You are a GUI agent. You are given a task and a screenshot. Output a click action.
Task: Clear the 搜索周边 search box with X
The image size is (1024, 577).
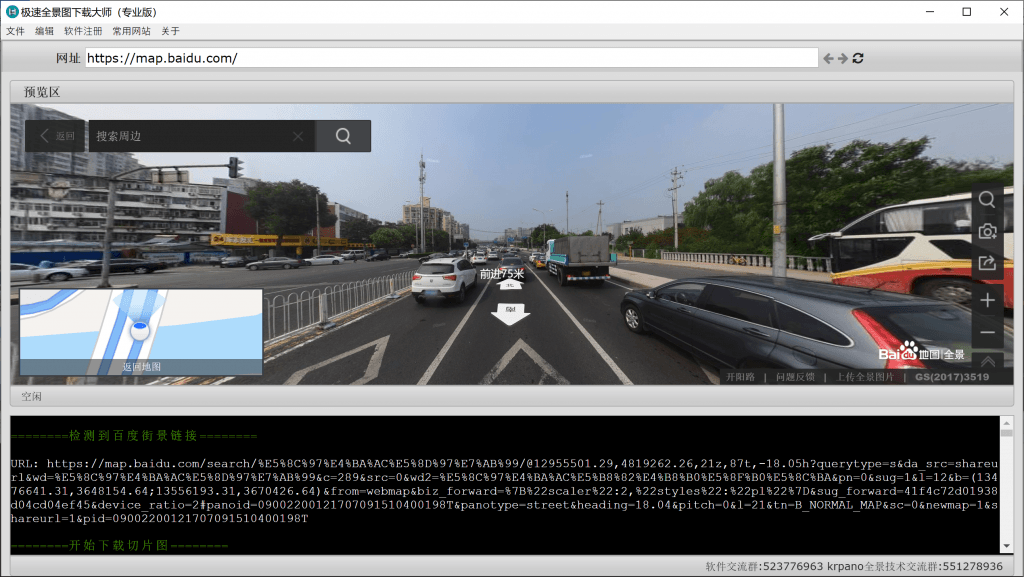click(x=298, y=136)
